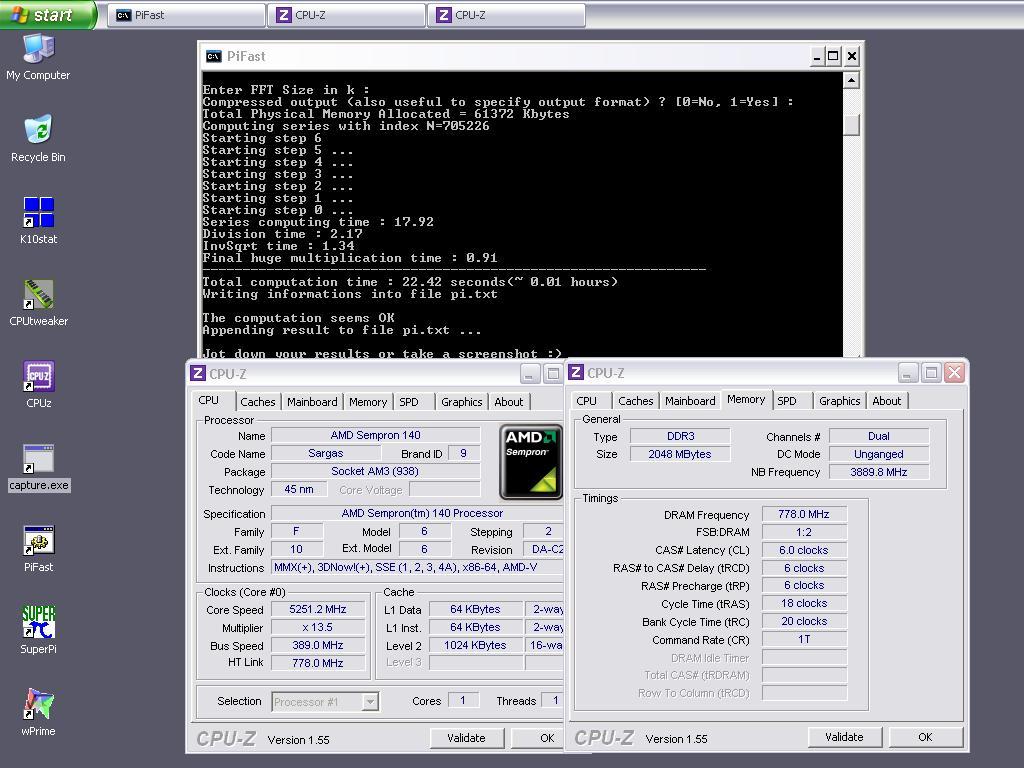The image size is (1024, 768).
Task: Maximize the PiFast console window
Action: [x=833, y=57]
